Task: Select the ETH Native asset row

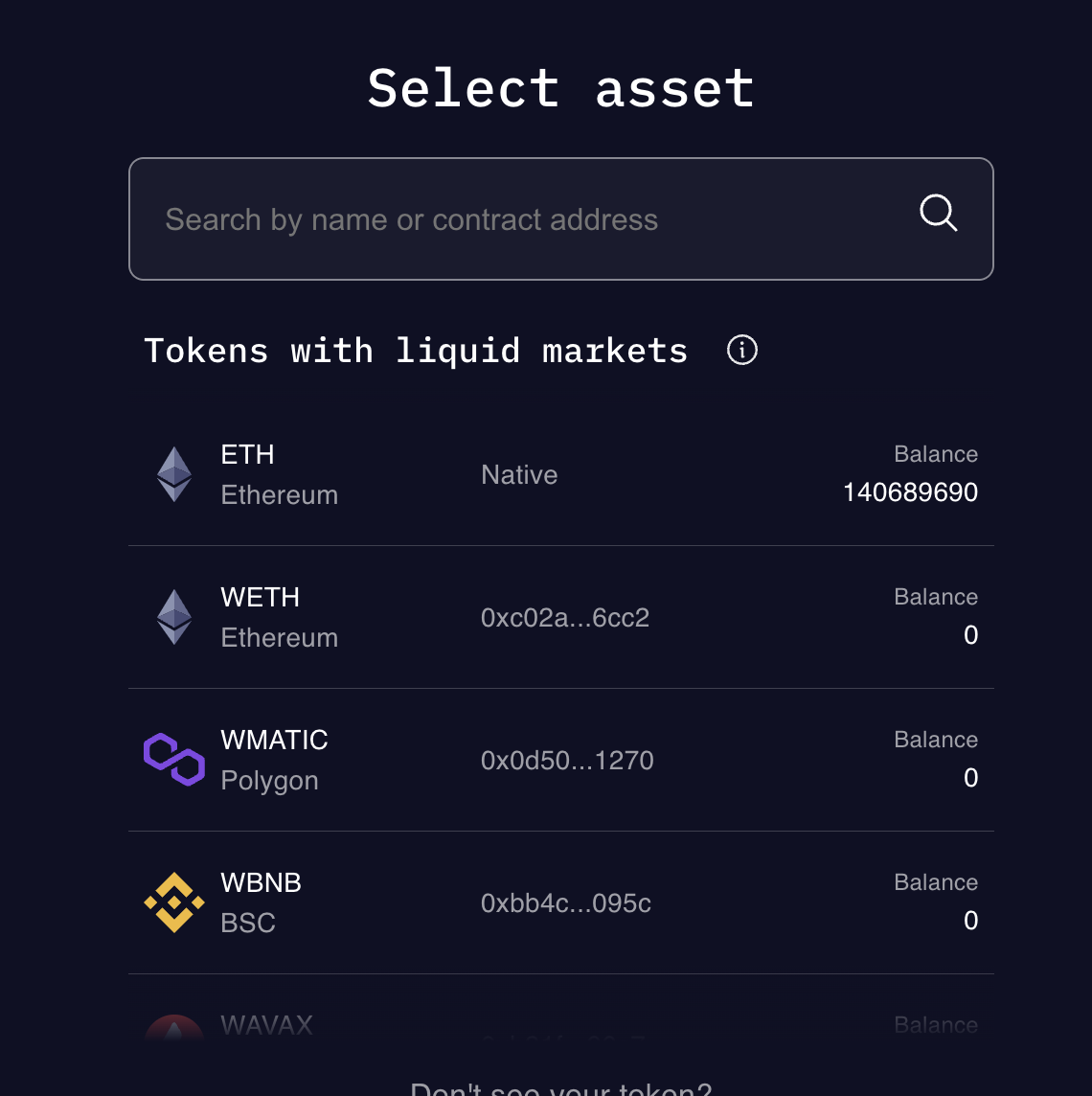Action: coord(561,473)
